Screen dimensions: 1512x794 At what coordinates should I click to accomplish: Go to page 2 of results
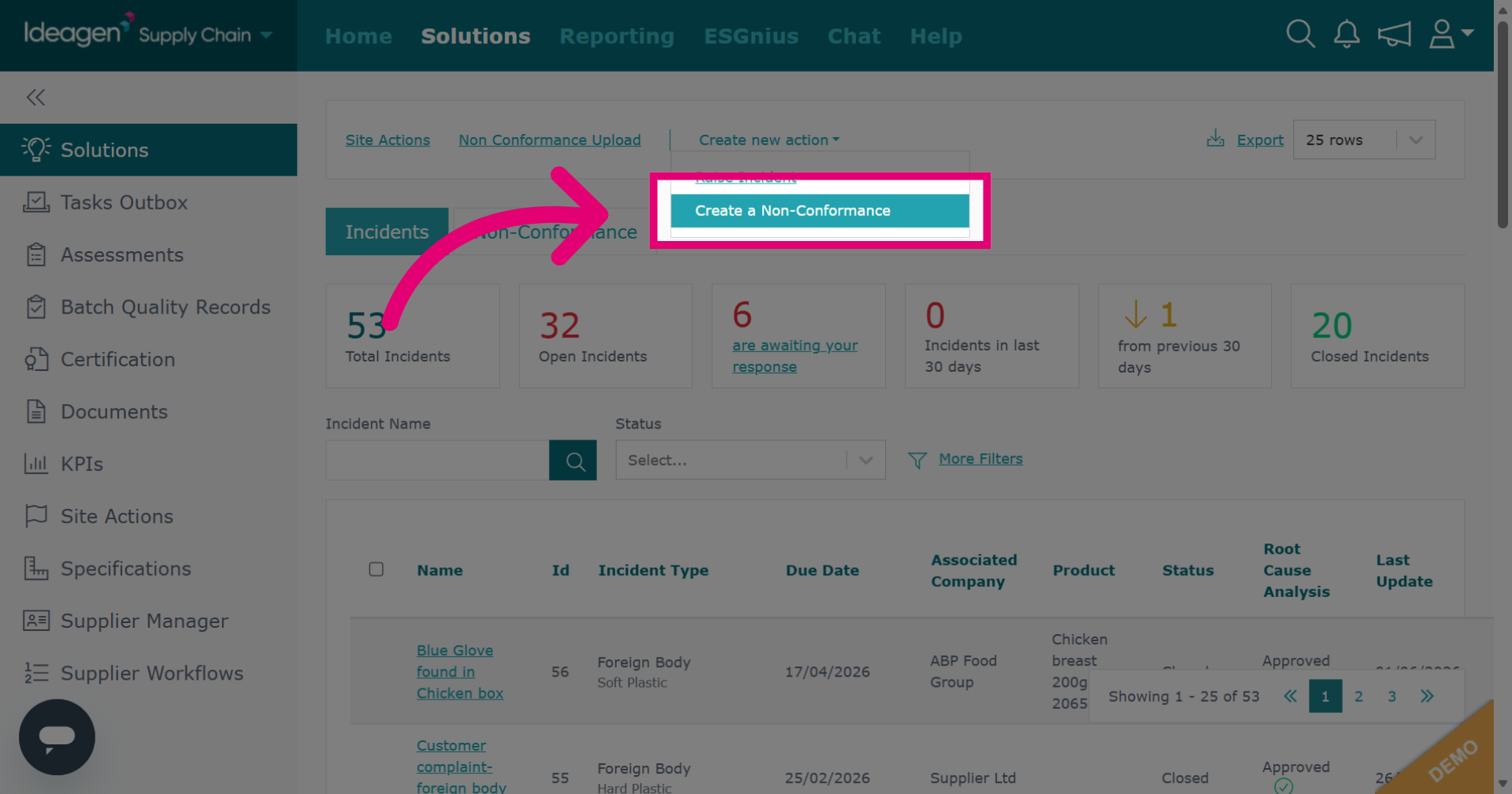tap(1358, 696)
